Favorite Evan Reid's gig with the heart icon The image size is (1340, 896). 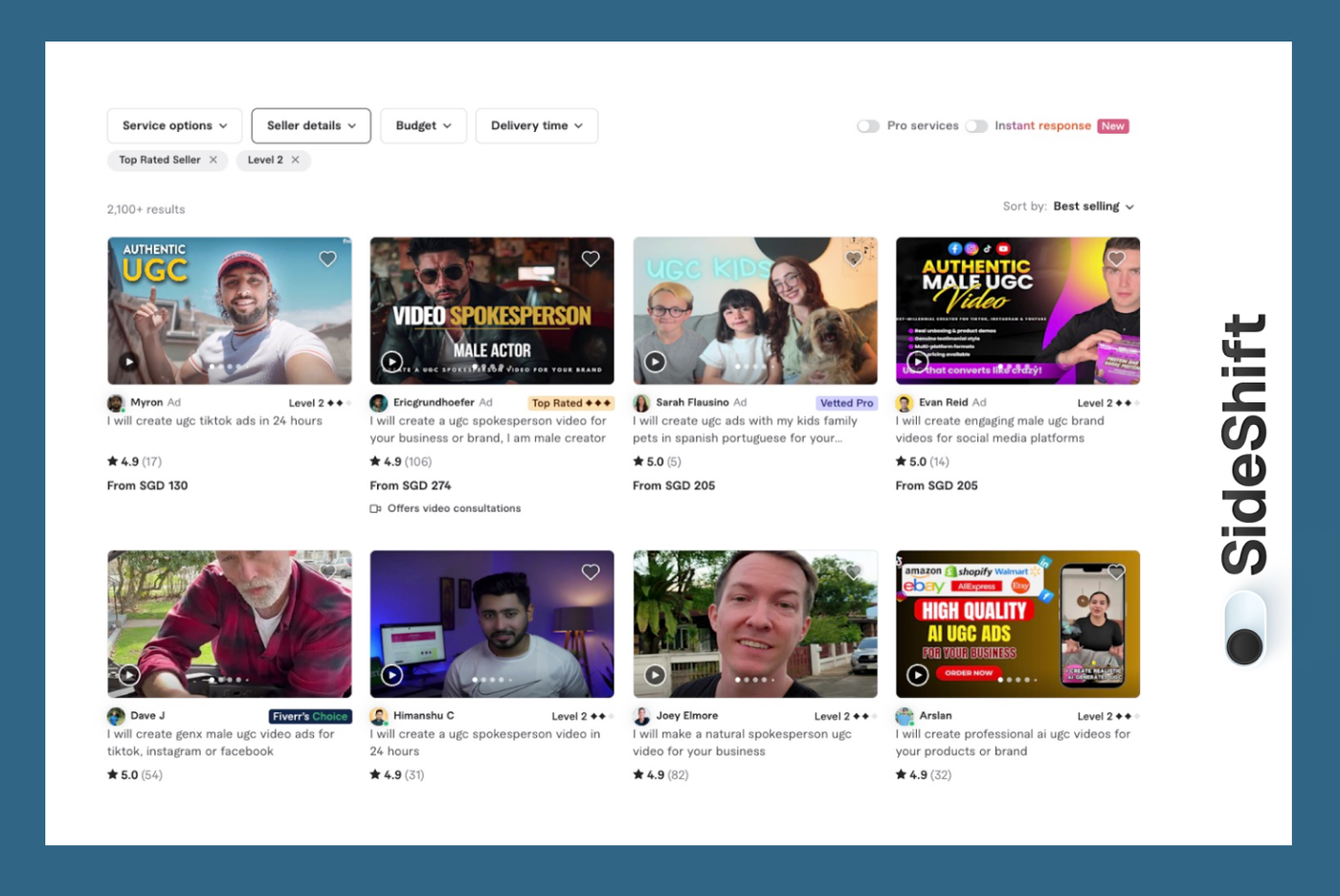tap(1115, 258)
